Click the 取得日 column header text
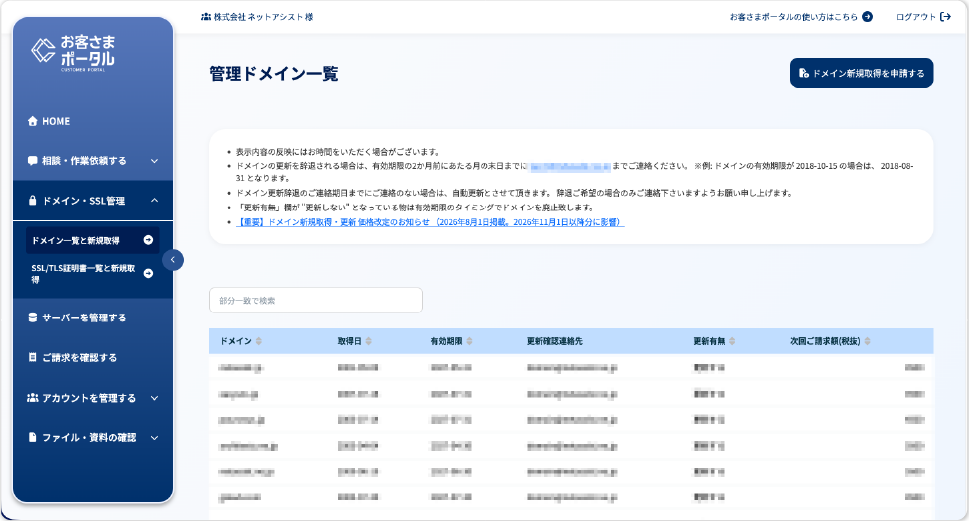 [350, 341]
